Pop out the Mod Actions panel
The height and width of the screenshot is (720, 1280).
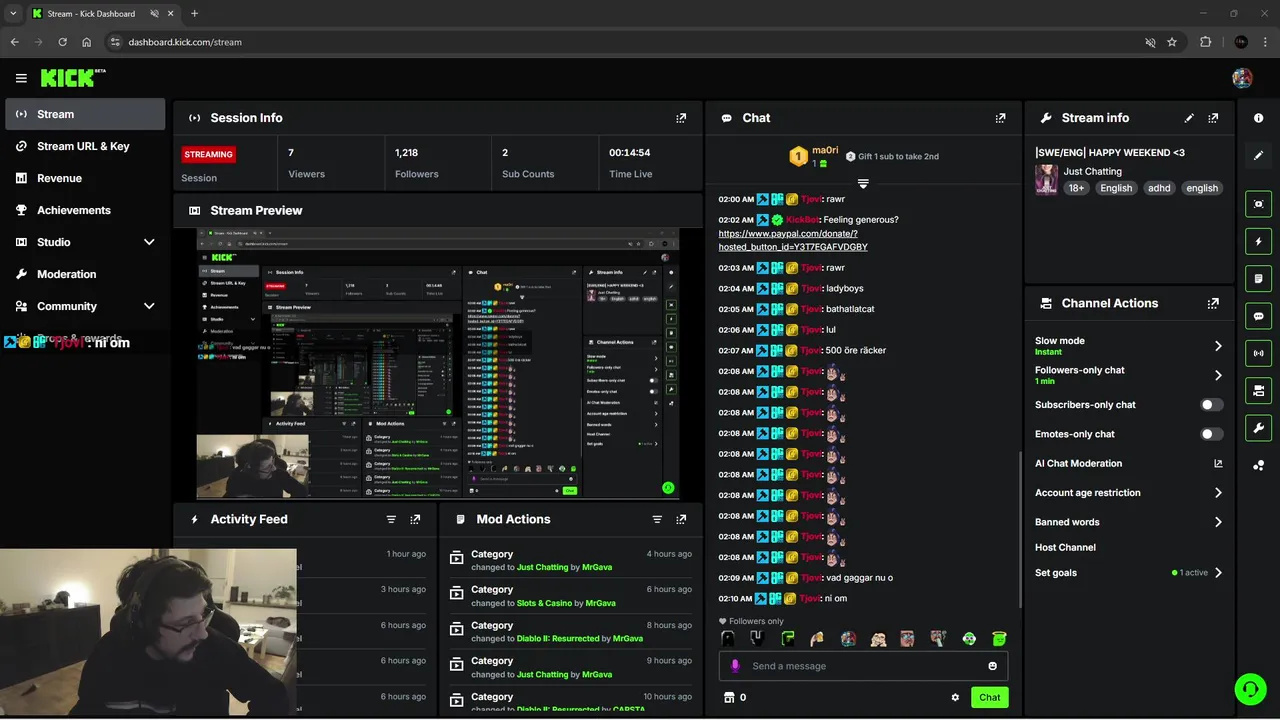point(681,519)
